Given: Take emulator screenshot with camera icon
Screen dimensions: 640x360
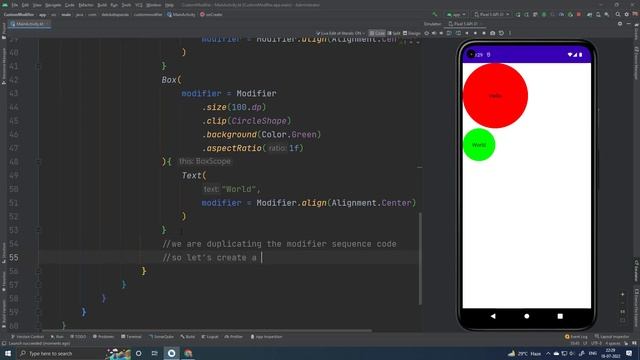Looking at the screenshot, I should [492, 33].
